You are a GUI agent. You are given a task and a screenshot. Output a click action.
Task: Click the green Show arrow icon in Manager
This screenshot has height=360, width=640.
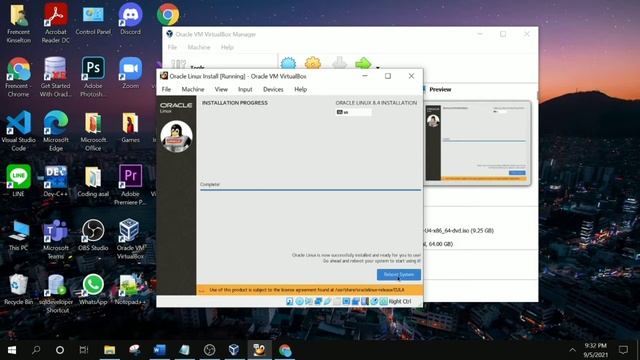[363, 63]
